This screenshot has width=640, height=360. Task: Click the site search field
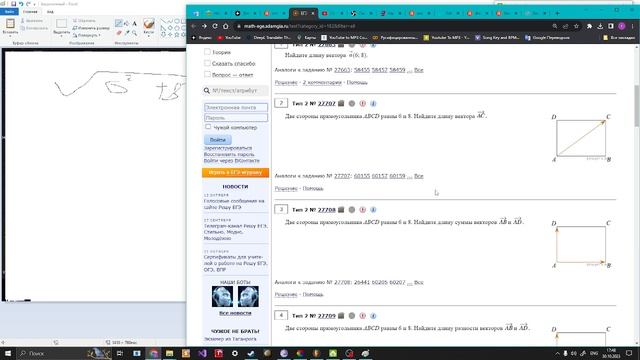pyautogui.click(x=236, y=90)
